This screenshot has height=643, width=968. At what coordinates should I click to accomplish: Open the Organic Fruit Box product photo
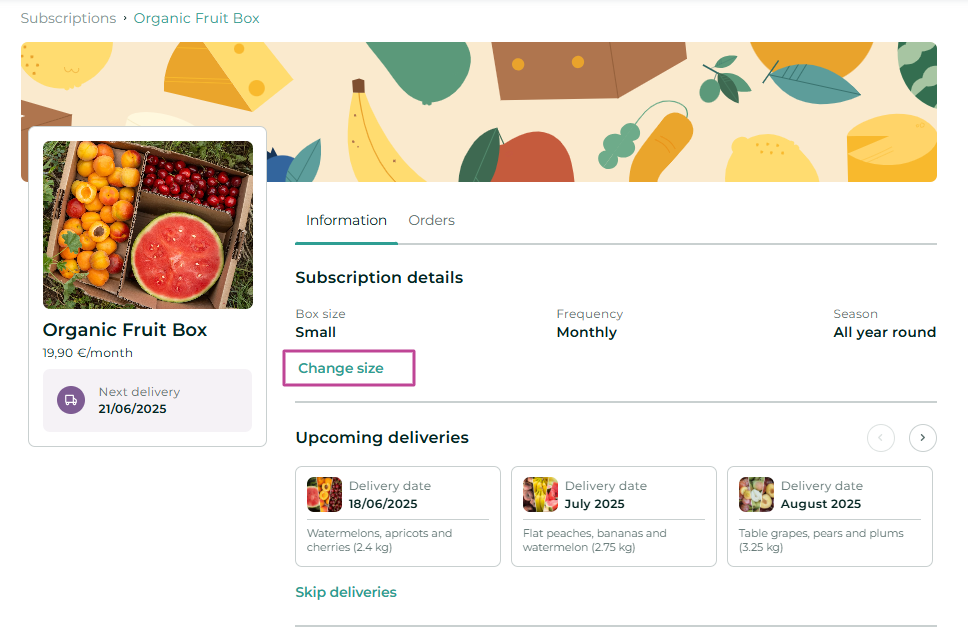[x=148, y=225]
